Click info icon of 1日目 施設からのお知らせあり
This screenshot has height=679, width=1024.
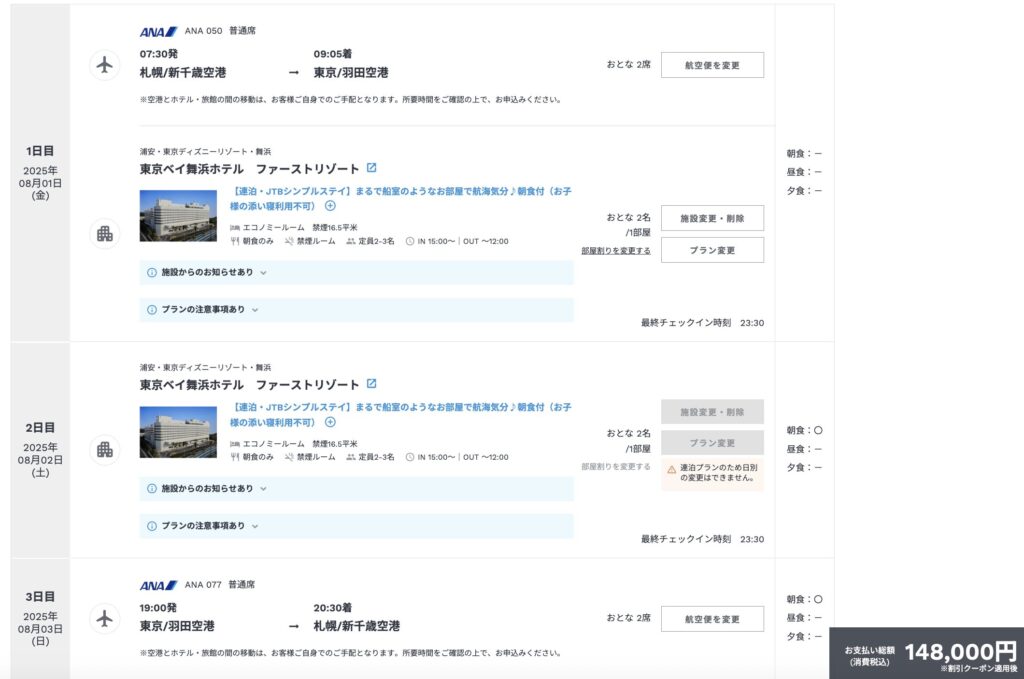tap(152, 272)
